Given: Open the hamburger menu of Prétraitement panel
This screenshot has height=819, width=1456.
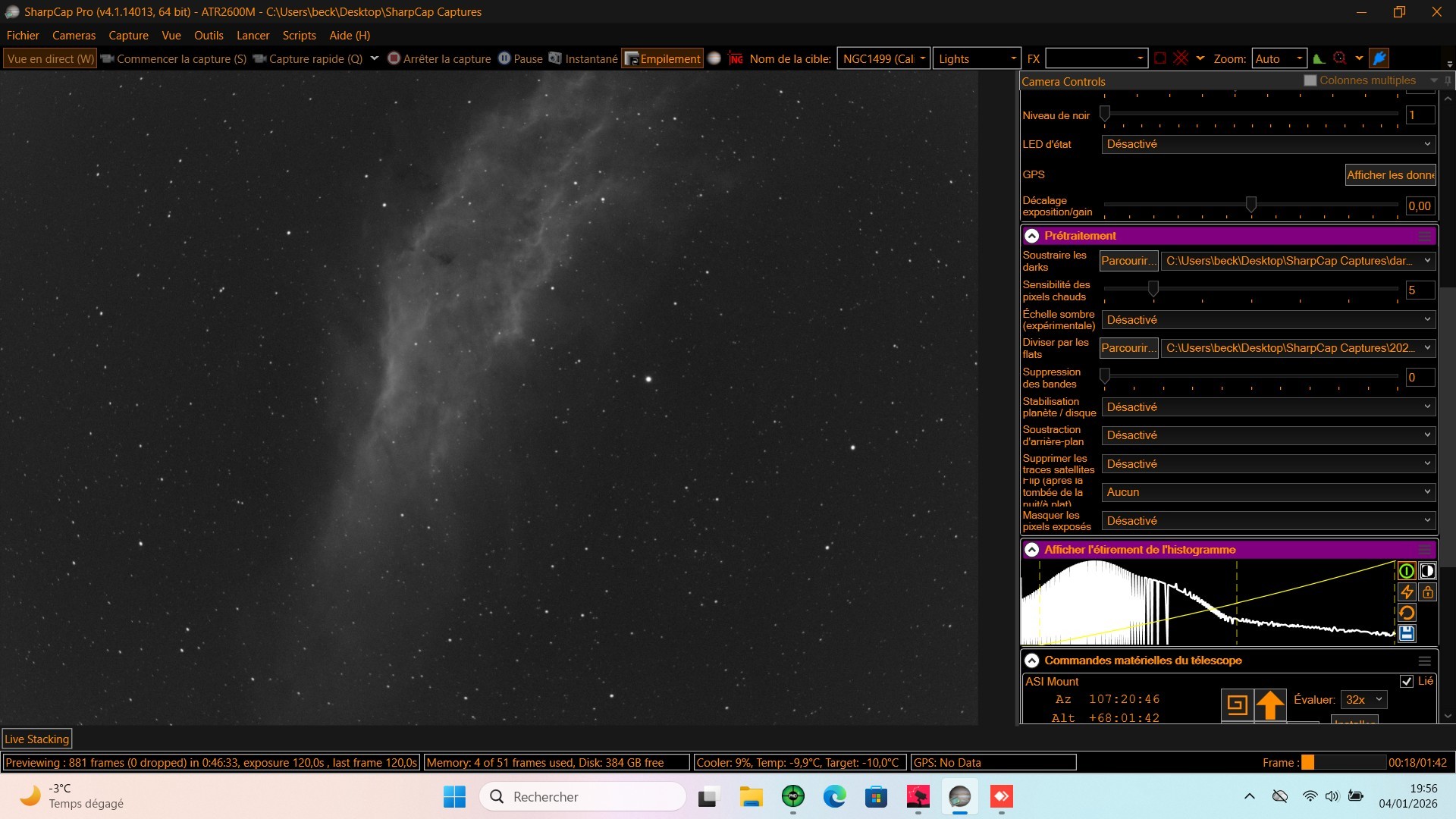Looking at the screenshot, I should click(x=1425, y=237).
